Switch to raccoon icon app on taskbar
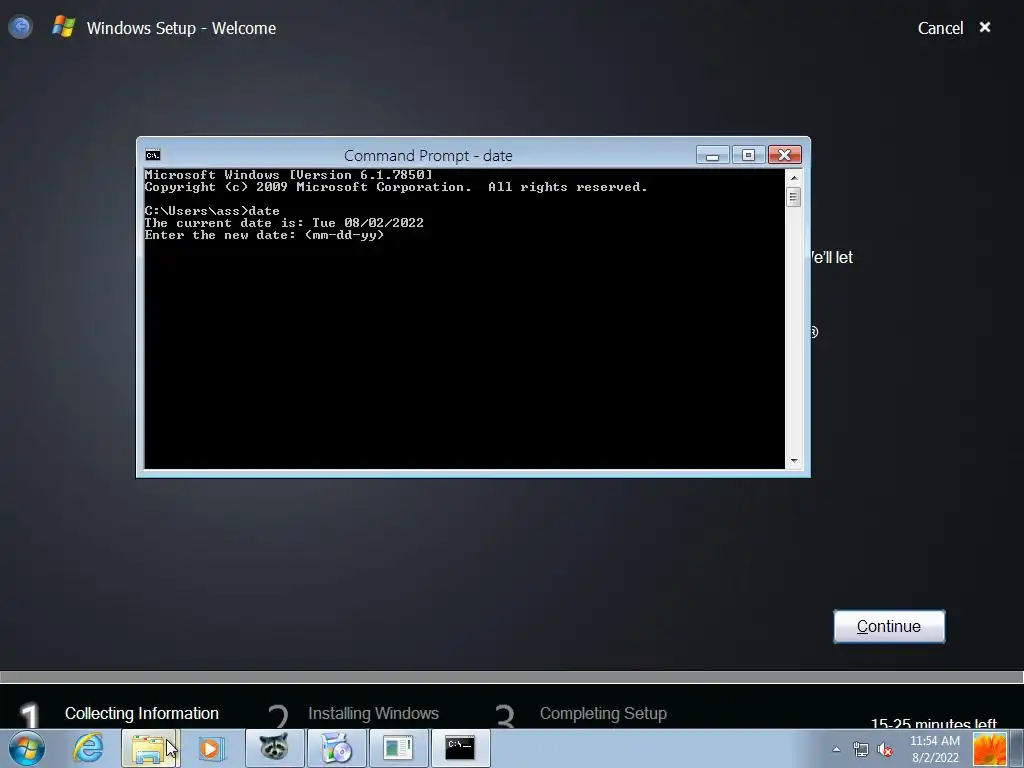The width and height of the screenshot is (1024, 768). [274, 748]
